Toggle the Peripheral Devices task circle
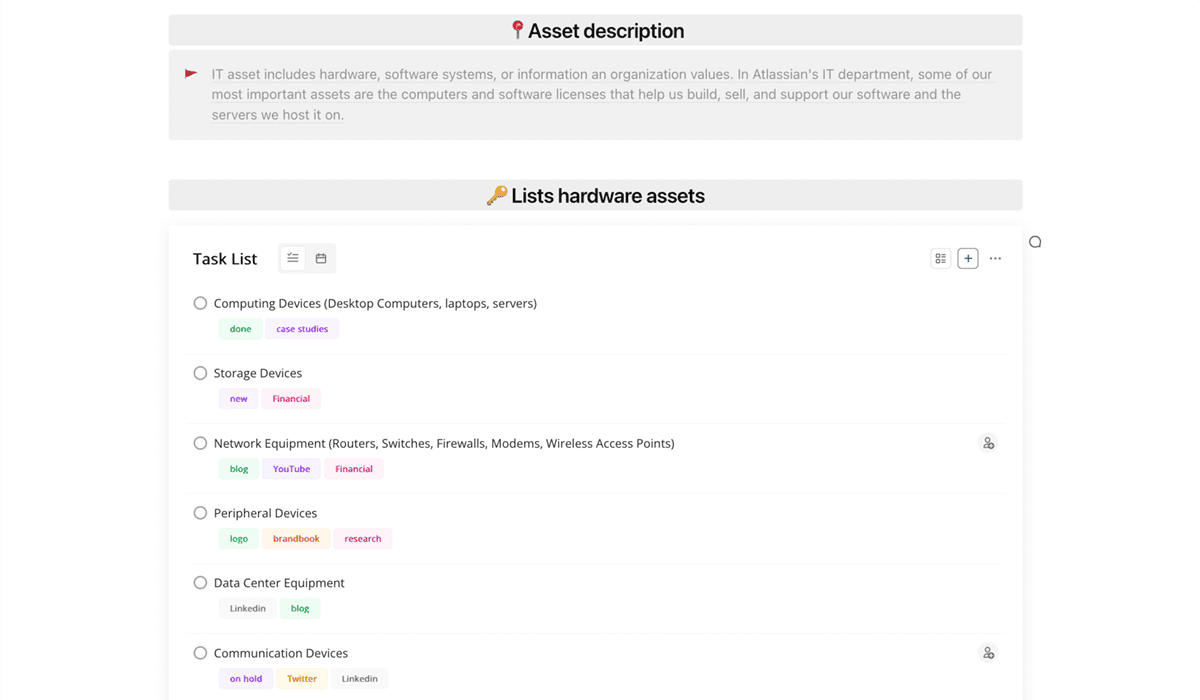The height and width of the screenshot is (700, 1200). 200,513
